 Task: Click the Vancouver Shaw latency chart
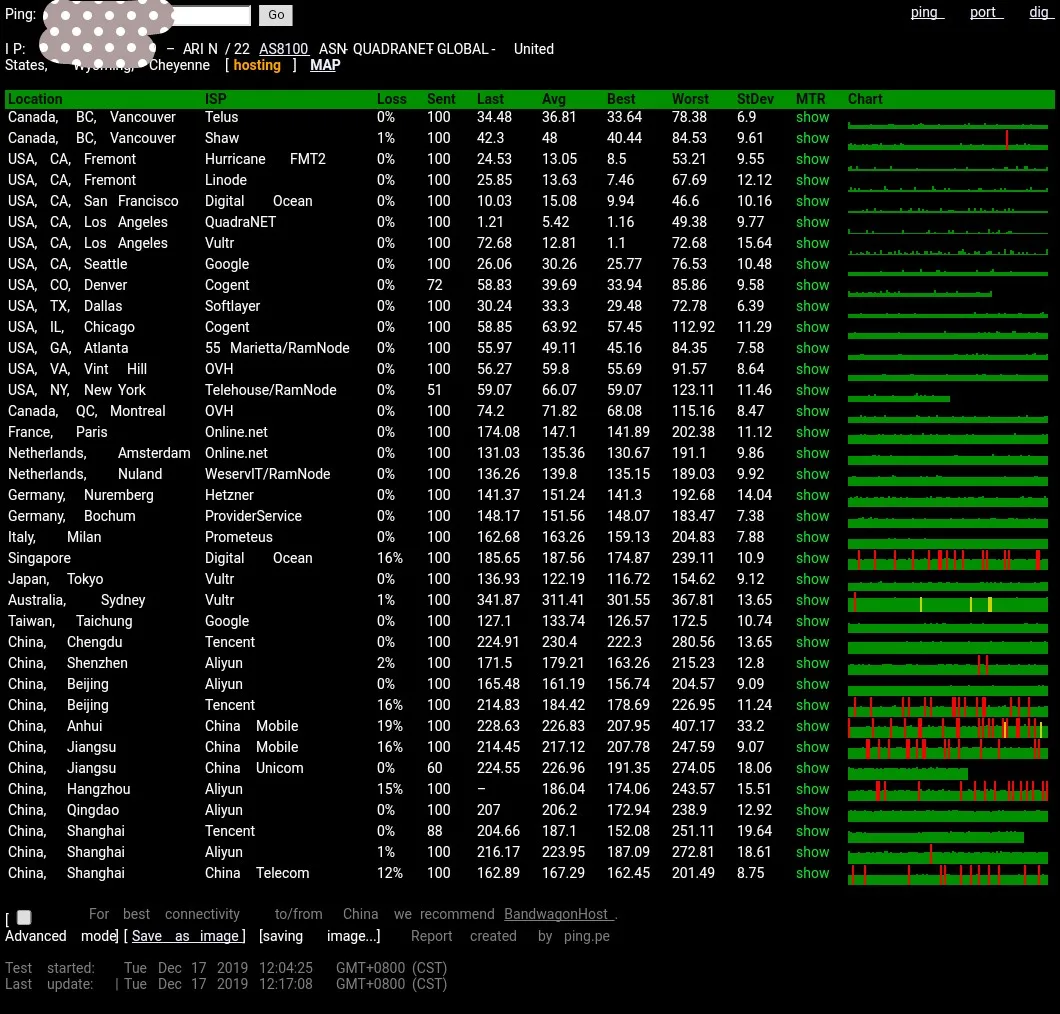coord(948,139)
